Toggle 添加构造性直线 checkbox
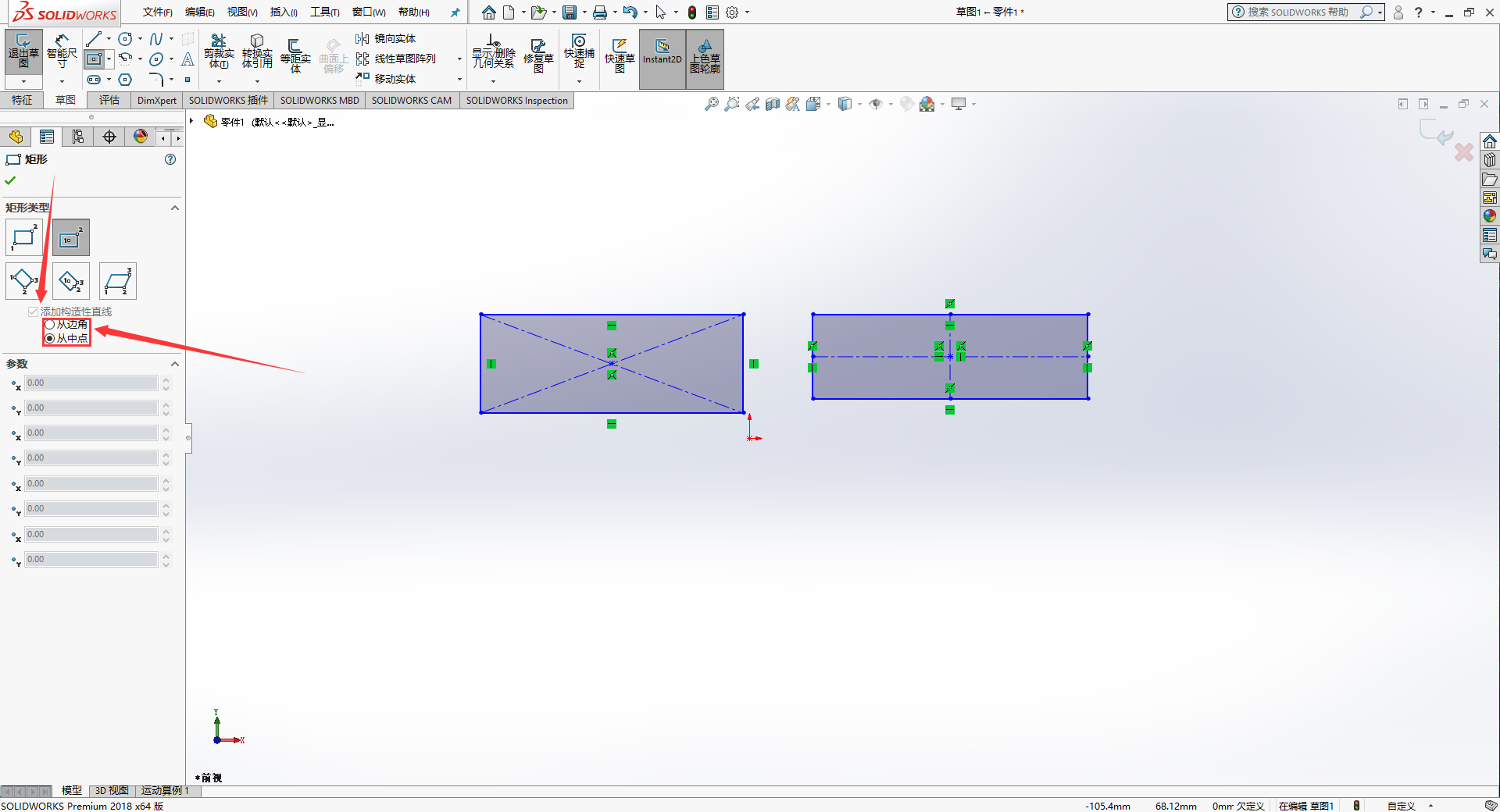1500x812 pixels. point(33,312)
